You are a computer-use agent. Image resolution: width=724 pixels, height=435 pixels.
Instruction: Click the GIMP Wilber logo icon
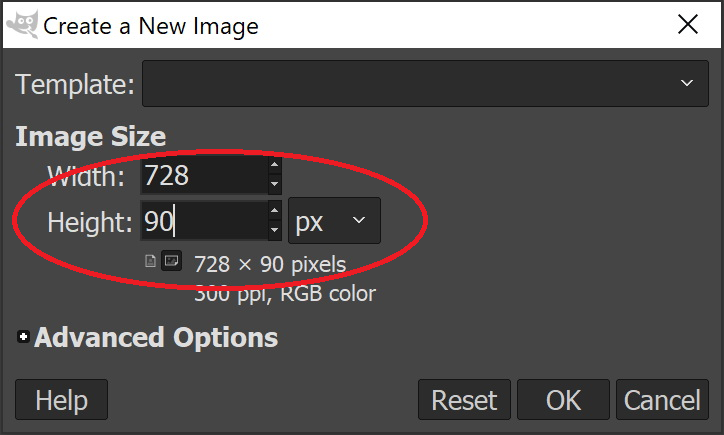(x=22, y=25)
